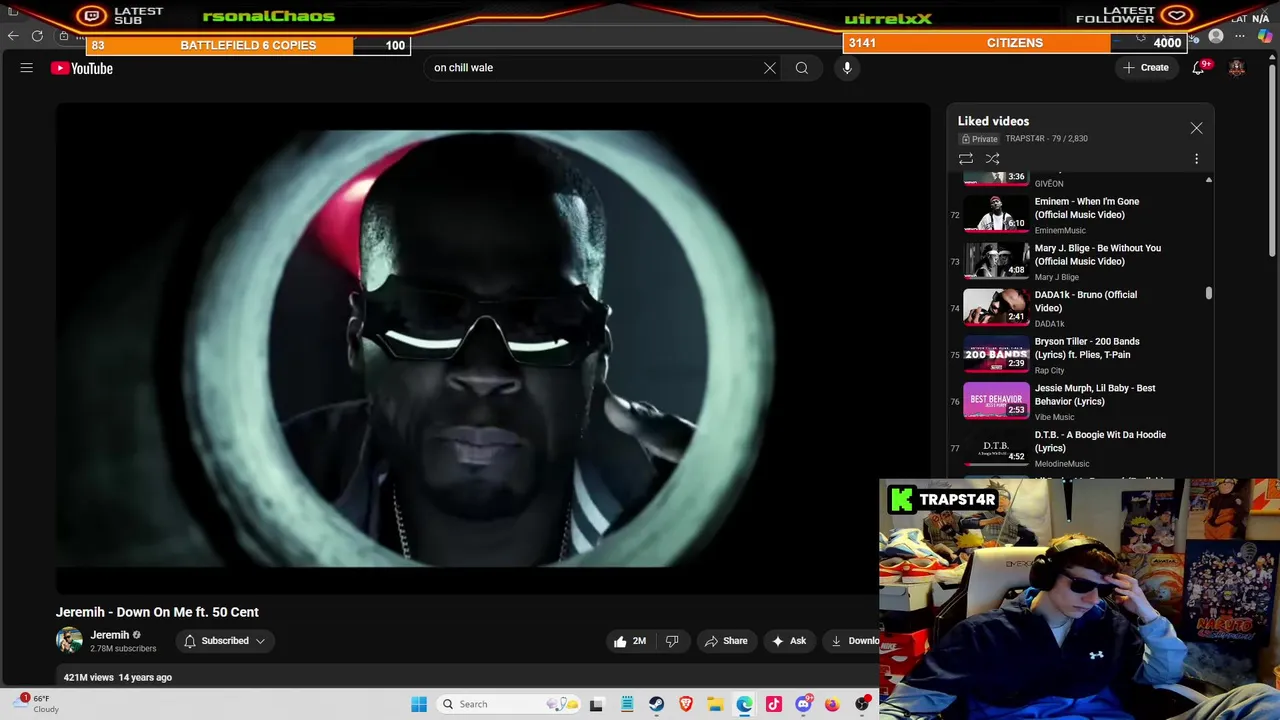Open OBS Studio from the taskbar
Screen dimensions: 1280x720
(x=862, y=704)
